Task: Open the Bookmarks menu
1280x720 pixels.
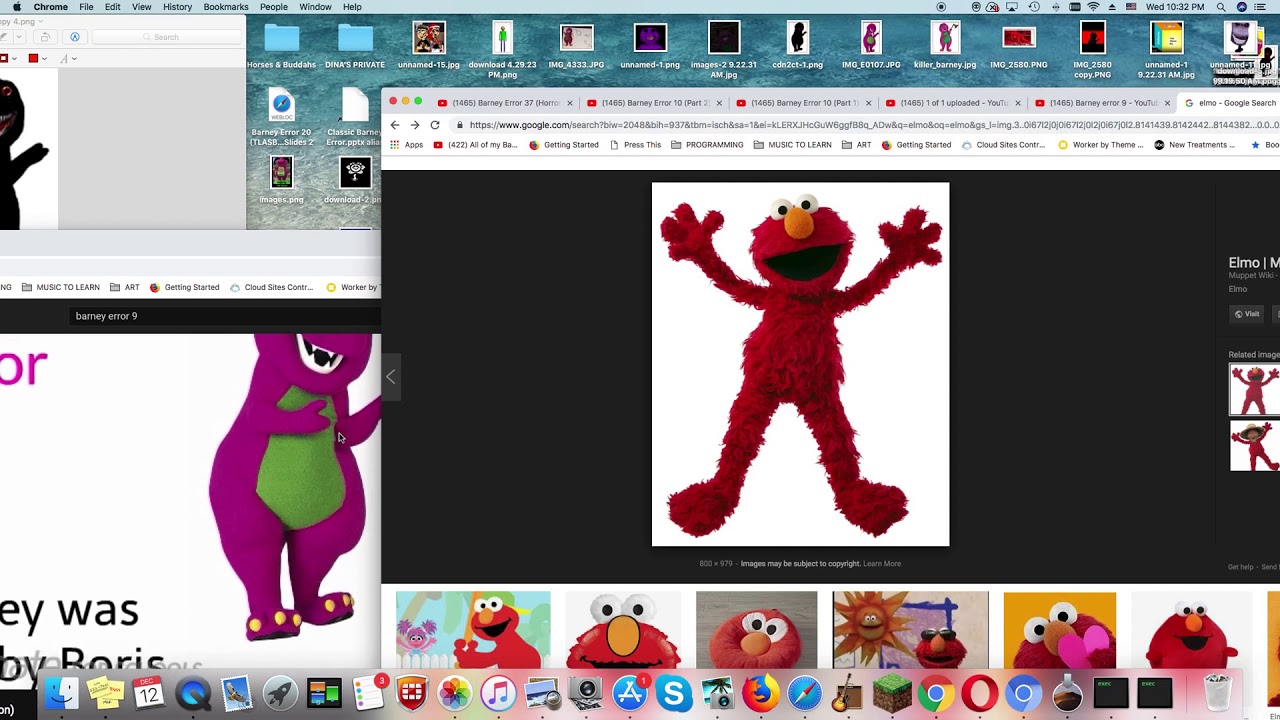Action: click(x=225, y=7)
